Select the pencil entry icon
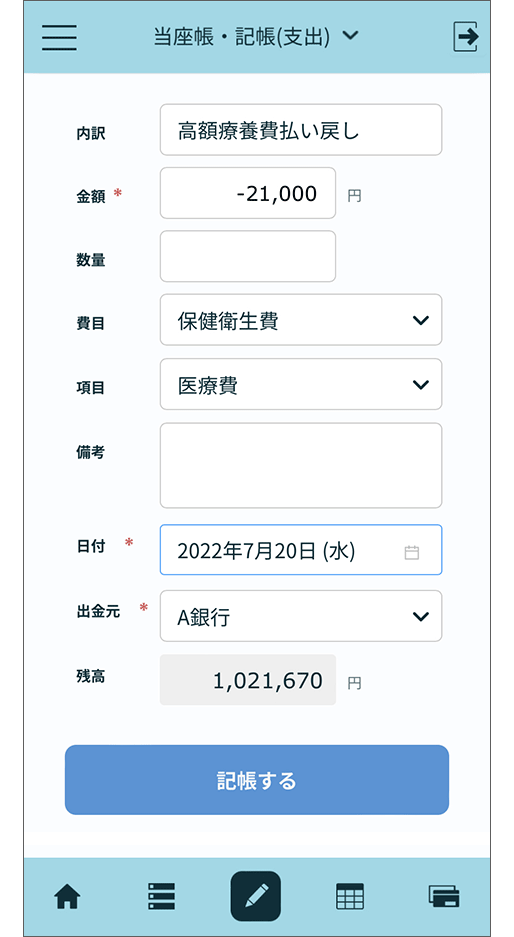 (256, 896)
